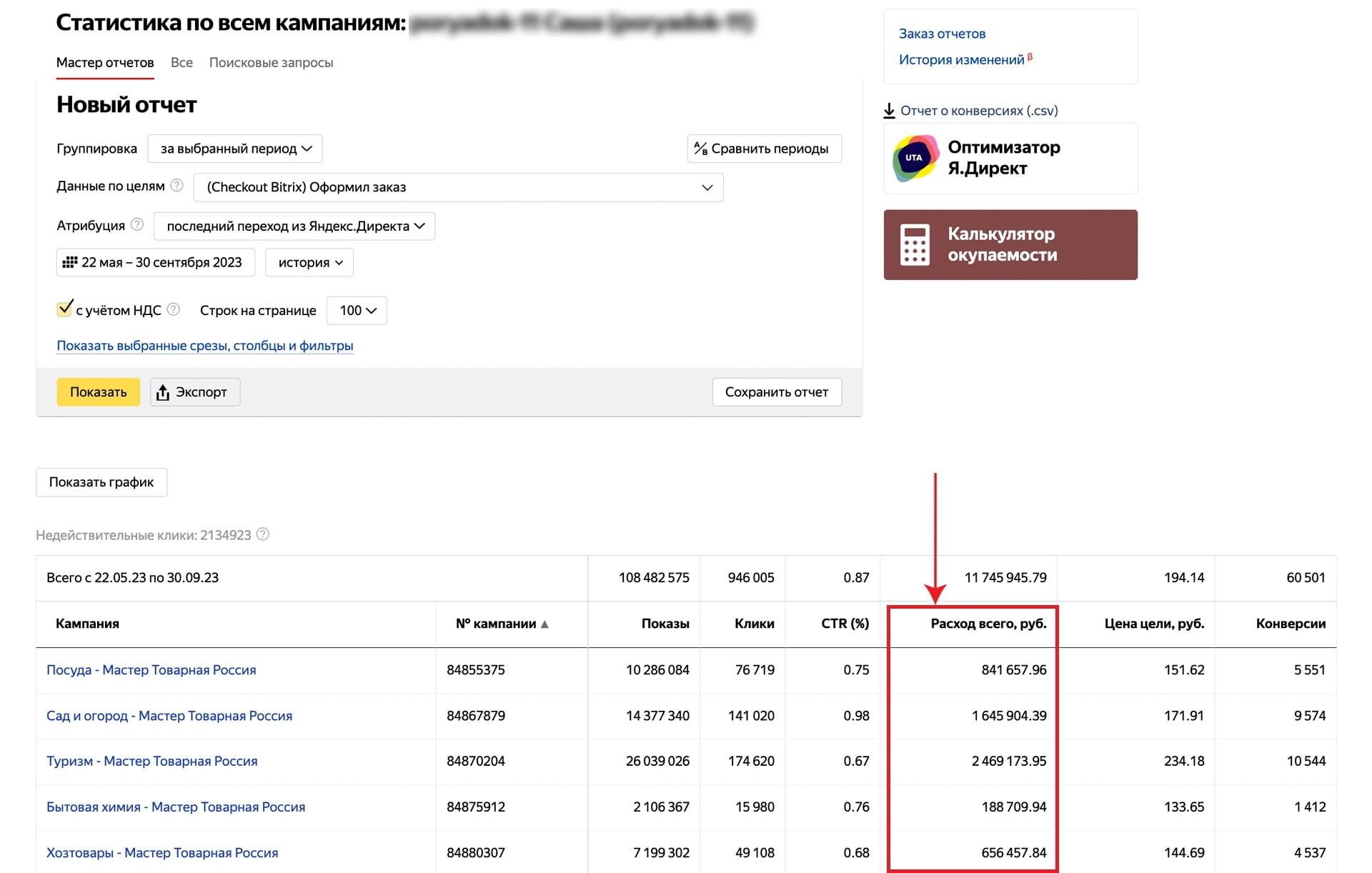Screen dimensions: 1372x873
Task: Click spend value 2 469 173.95
Action: [1009, 762]
